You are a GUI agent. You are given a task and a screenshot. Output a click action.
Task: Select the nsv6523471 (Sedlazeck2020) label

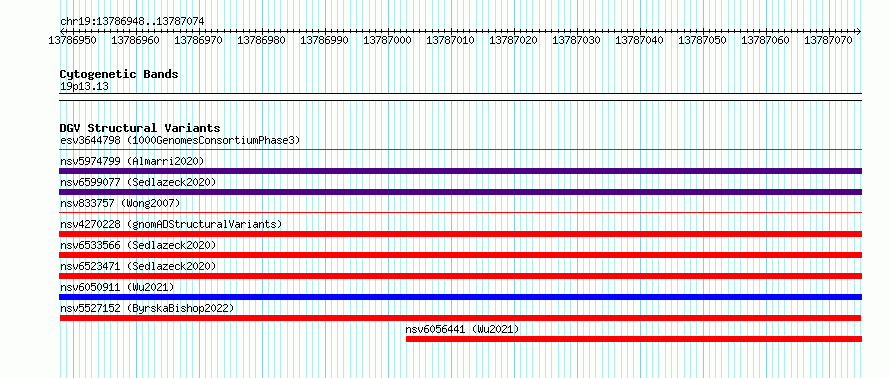pos(138,266)
